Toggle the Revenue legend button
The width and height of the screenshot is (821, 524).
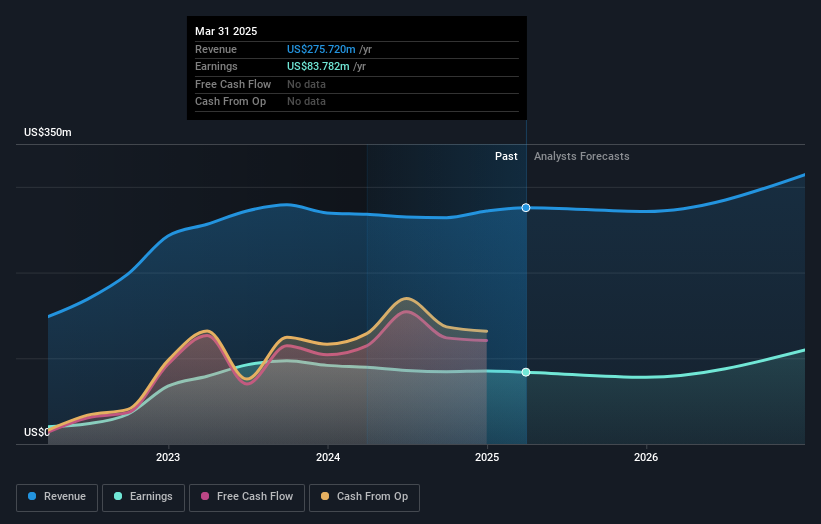pos(57,497)
